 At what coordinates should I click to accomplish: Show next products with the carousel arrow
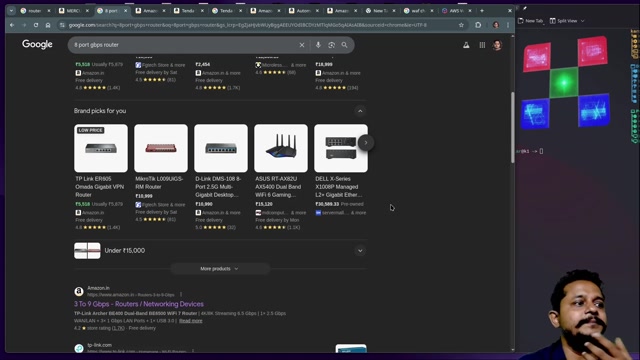(366, 142)
